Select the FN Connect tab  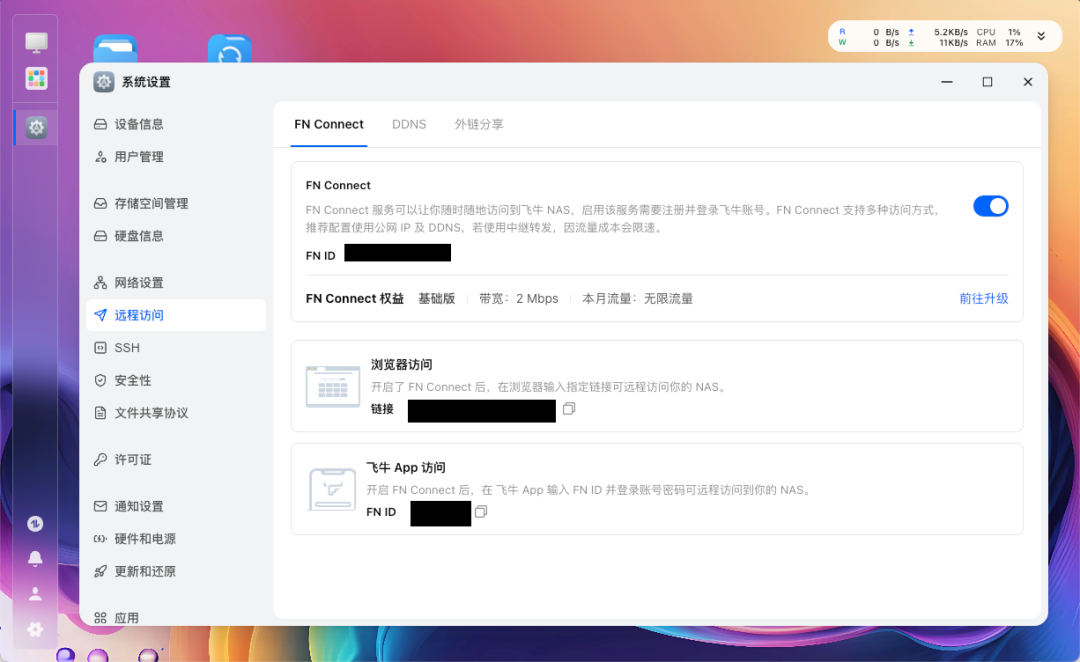[x=329, y=124]
